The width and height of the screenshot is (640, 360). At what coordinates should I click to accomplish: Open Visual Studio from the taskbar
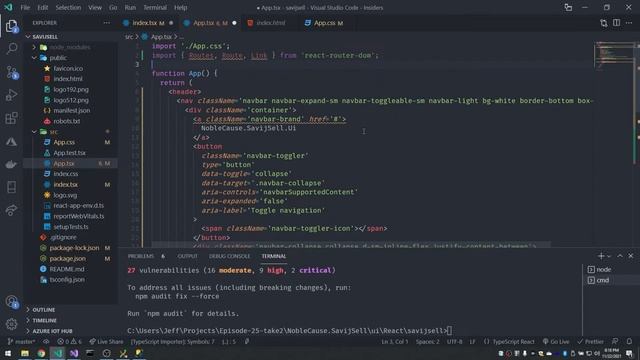[x=74, y=353]
